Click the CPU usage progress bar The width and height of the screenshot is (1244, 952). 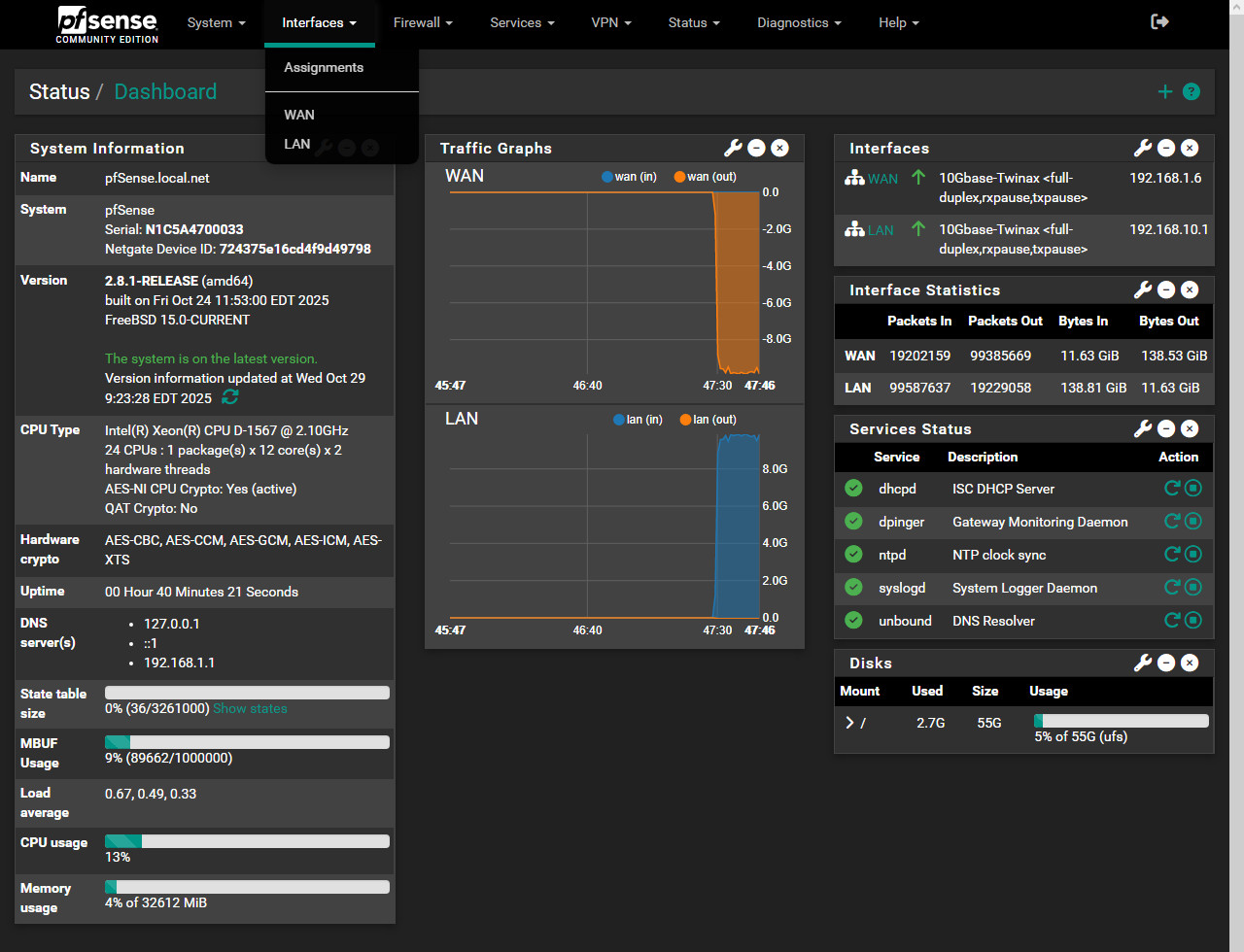click(247, 841)
